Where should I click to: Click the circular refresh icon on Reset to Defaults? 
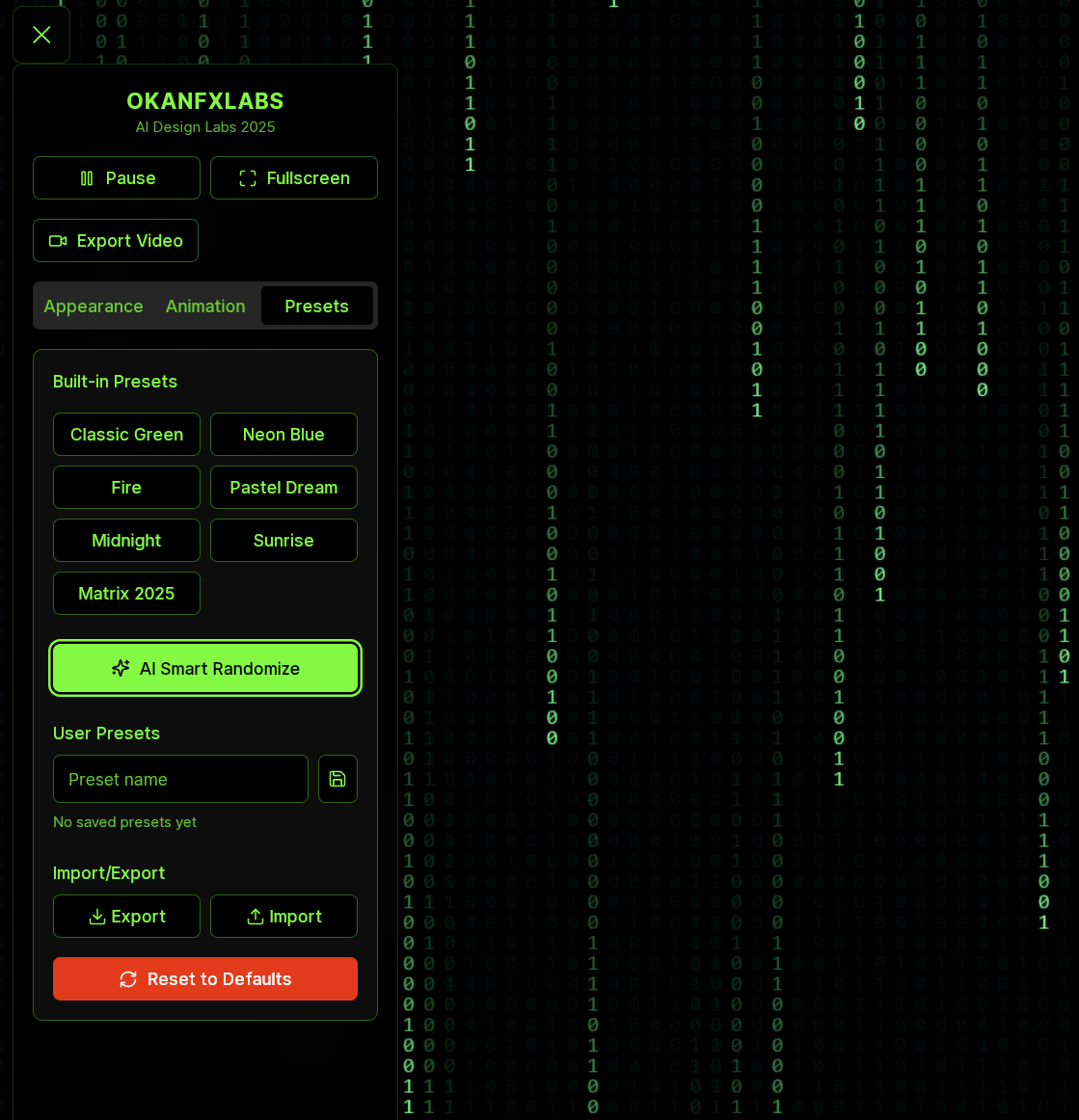[127, 978]
